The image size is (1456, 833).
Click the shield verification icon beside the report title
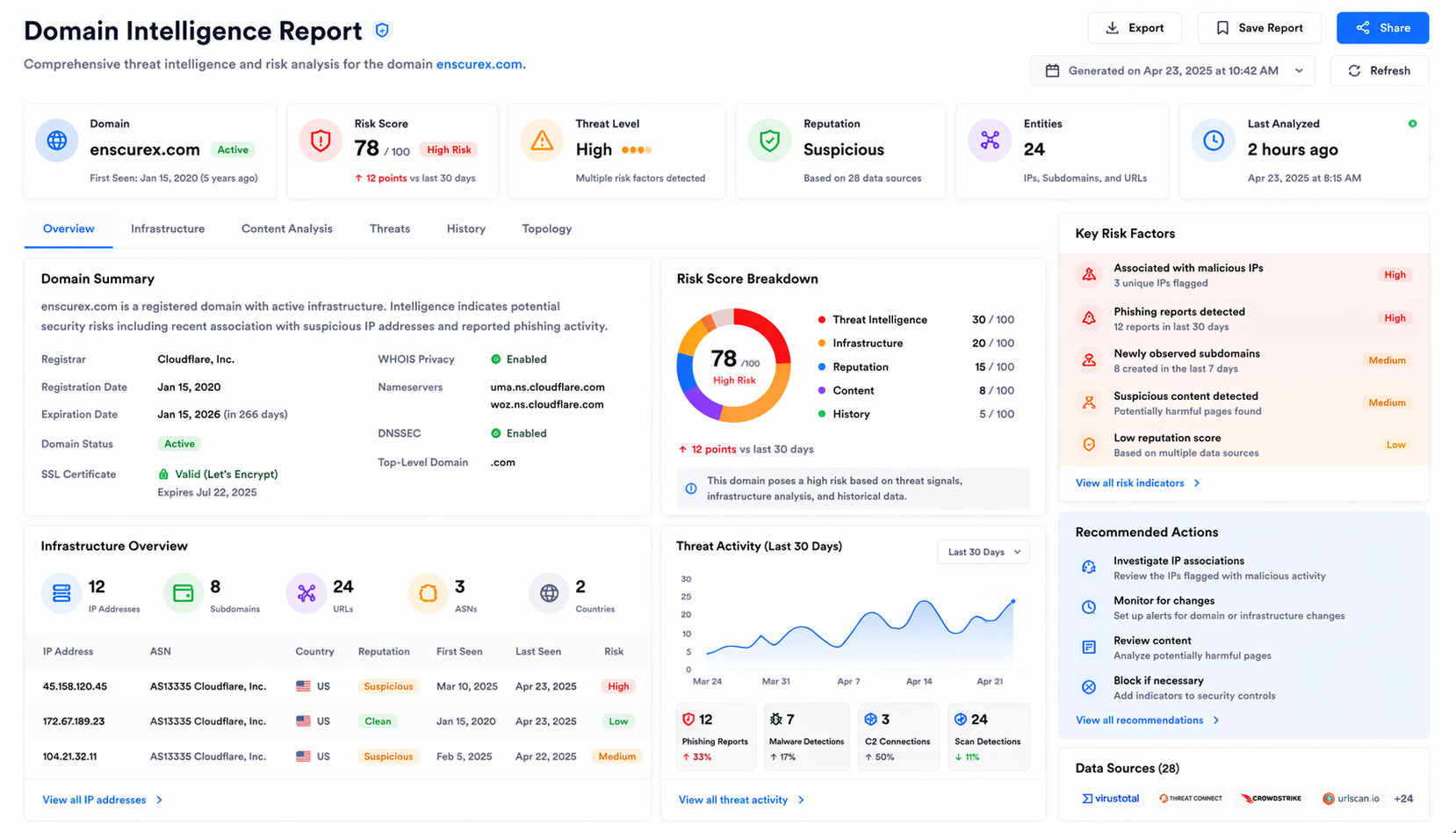[x=381, y=29]
